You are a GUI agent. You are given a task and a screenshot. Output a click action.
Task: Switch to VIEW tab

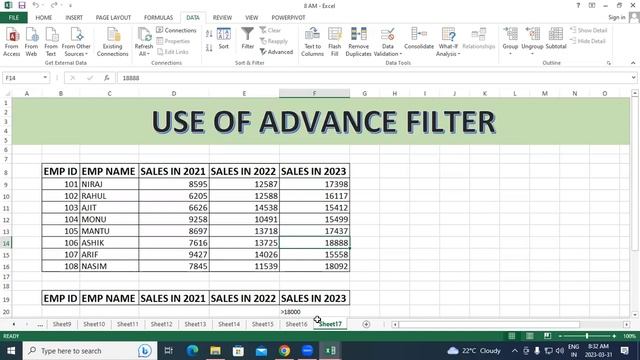251,18
